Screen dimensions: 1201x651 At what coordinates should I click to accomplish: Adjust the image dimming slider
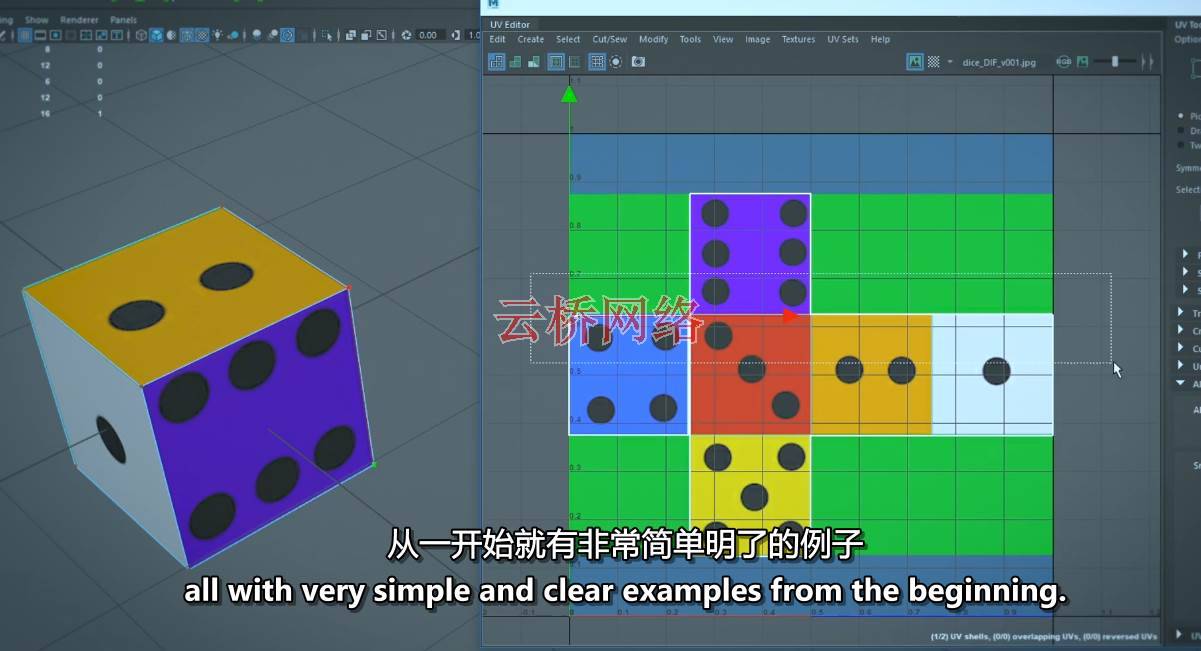click(x=1113, y=61)
